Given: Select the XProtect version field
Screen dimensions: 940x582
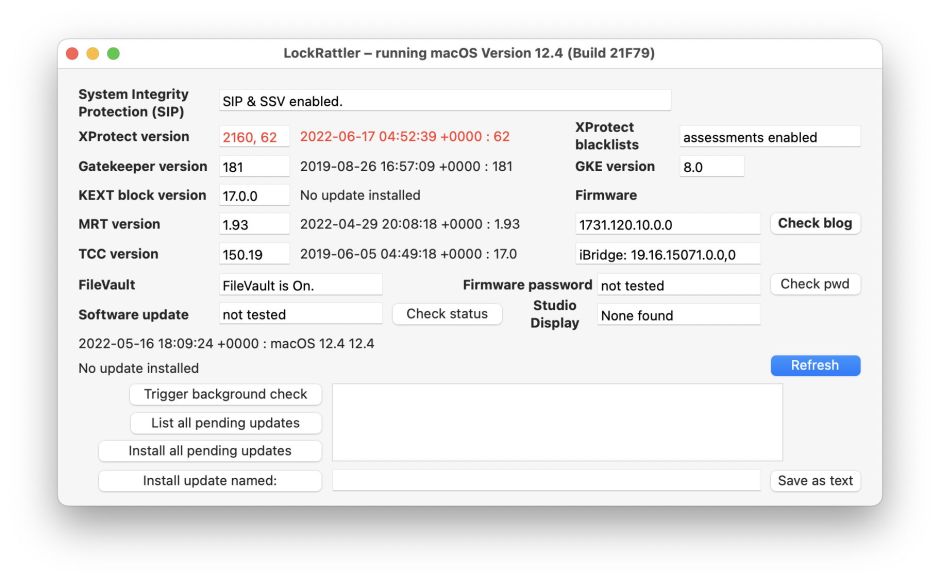Looking at the screenshot, I should (254, 137).
